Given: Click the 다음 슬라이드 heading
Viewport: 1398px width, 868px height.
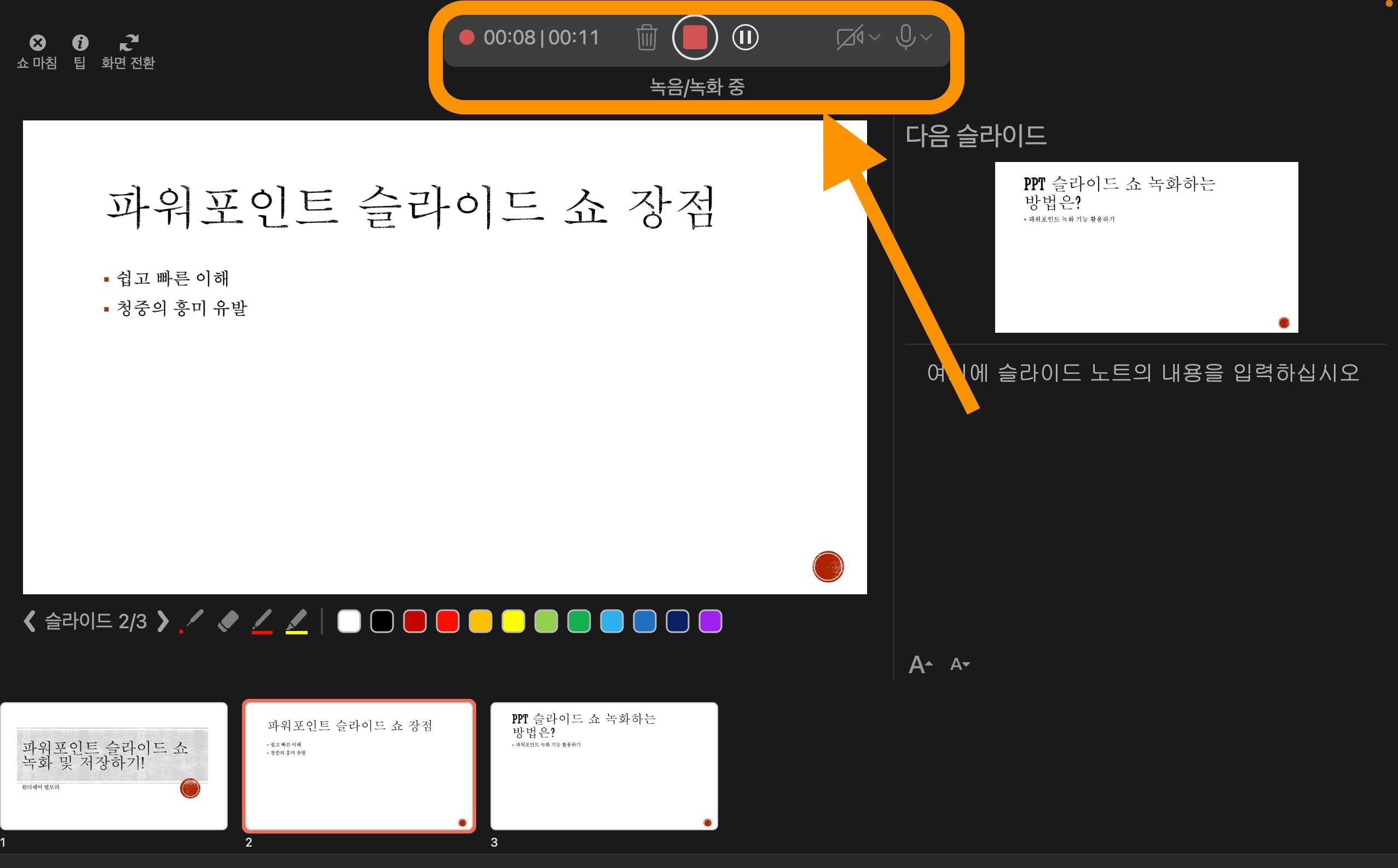Looking at the screenshot, I should tap(976, 136).
